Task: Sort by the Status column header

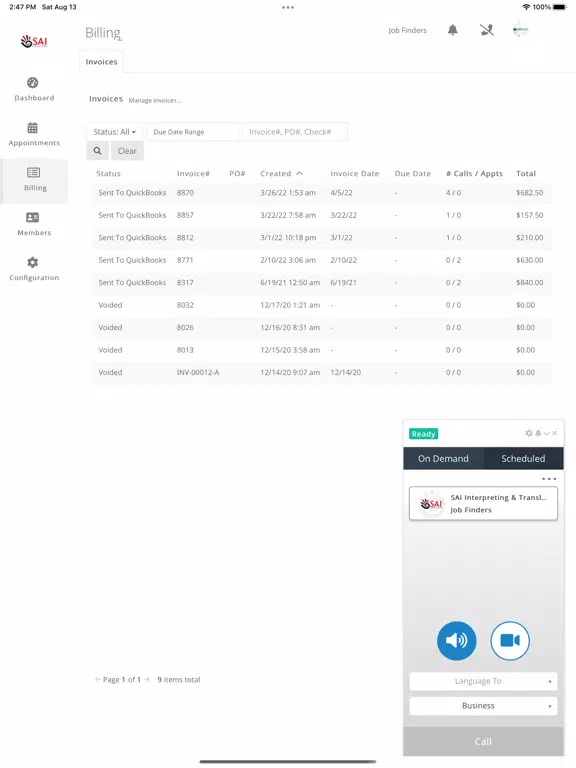Action: tap(108, 173)
